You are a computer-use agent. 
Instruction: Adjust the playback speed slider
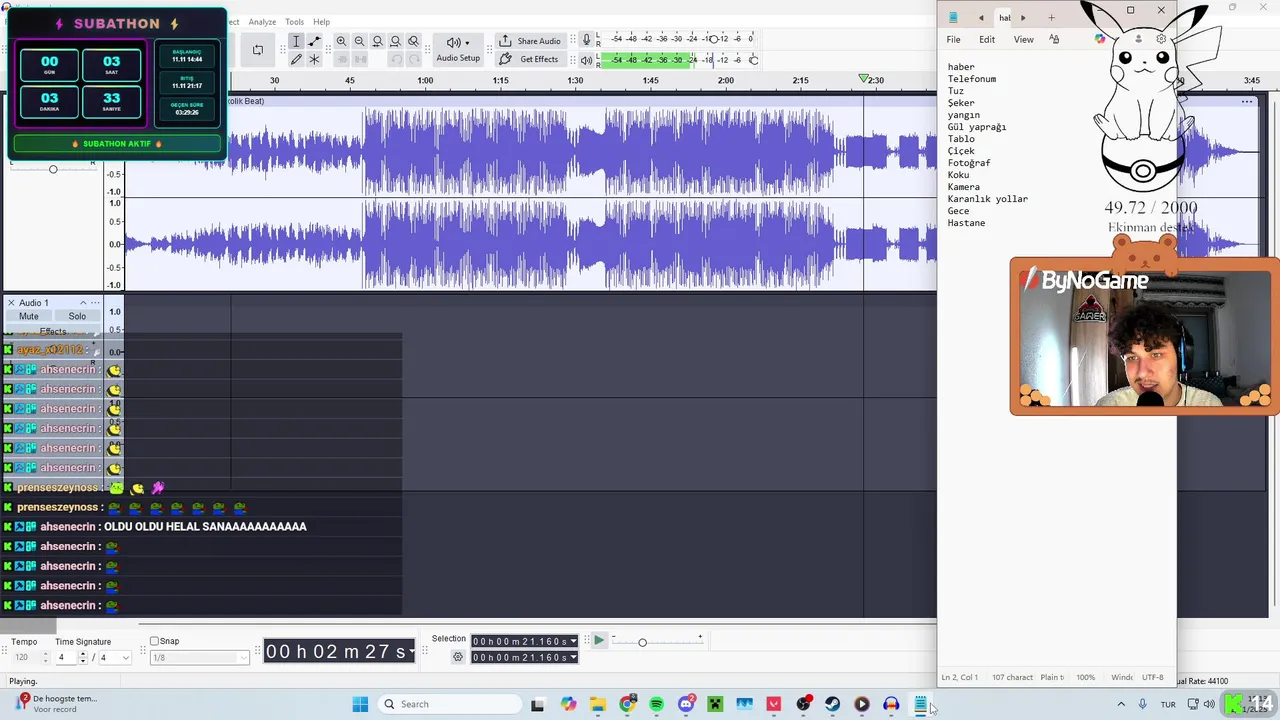pos(642,642)
